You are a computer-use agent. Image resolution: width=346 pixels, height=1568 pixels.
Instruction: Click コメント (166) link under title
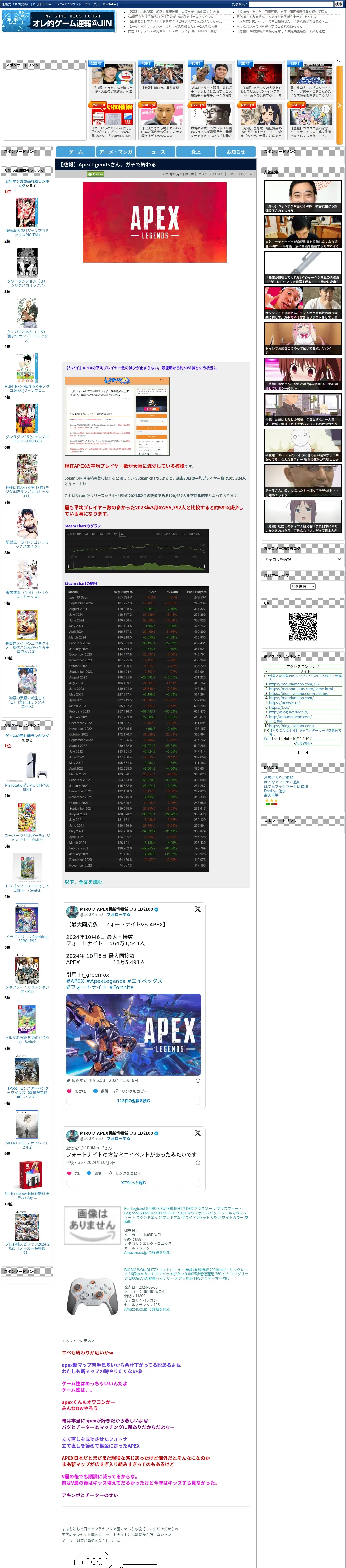(210, 174)
